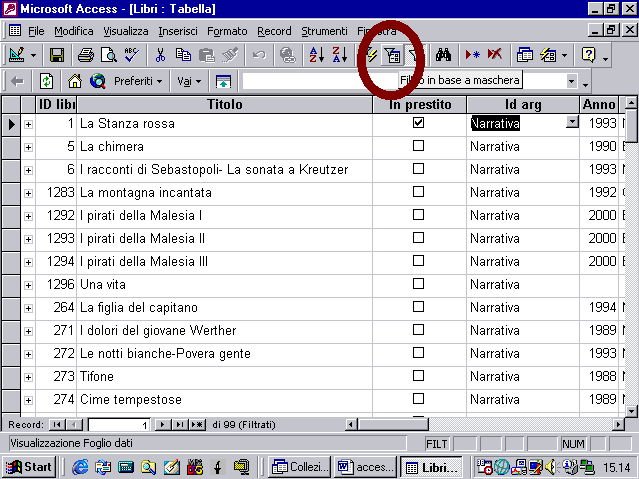Click the New Record toolbar icon
639x479 pixels.
(x=472, y=55)
